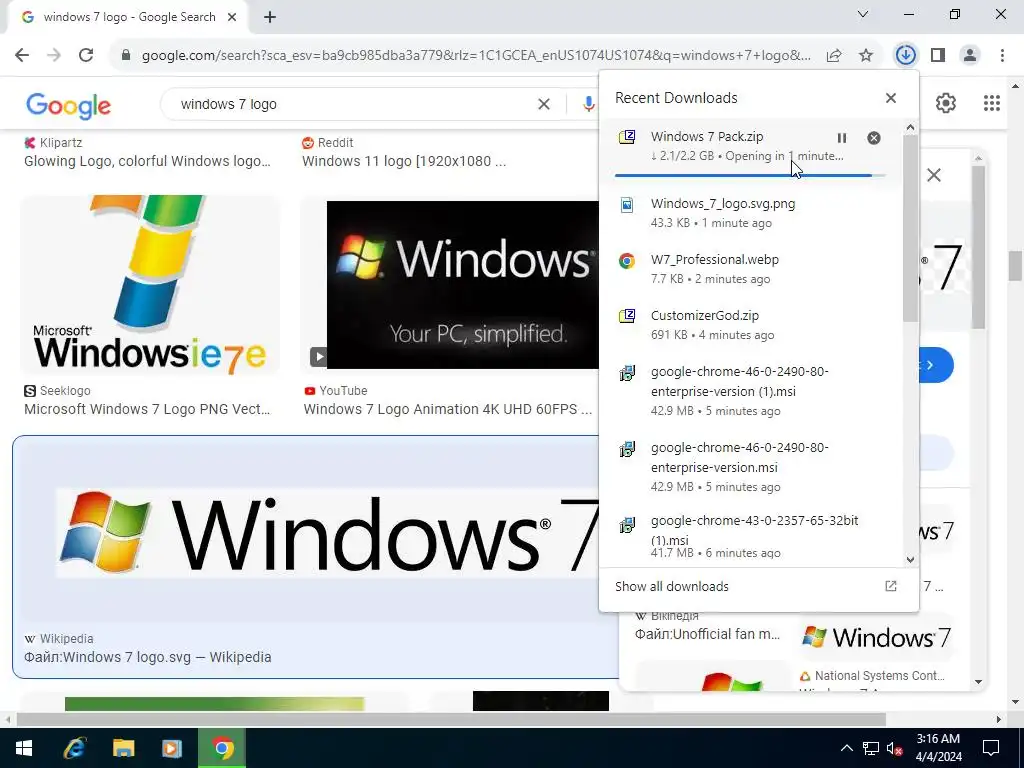Open a new browser tab
Viewport: 1024px width, 768px height.
(270, 17)
